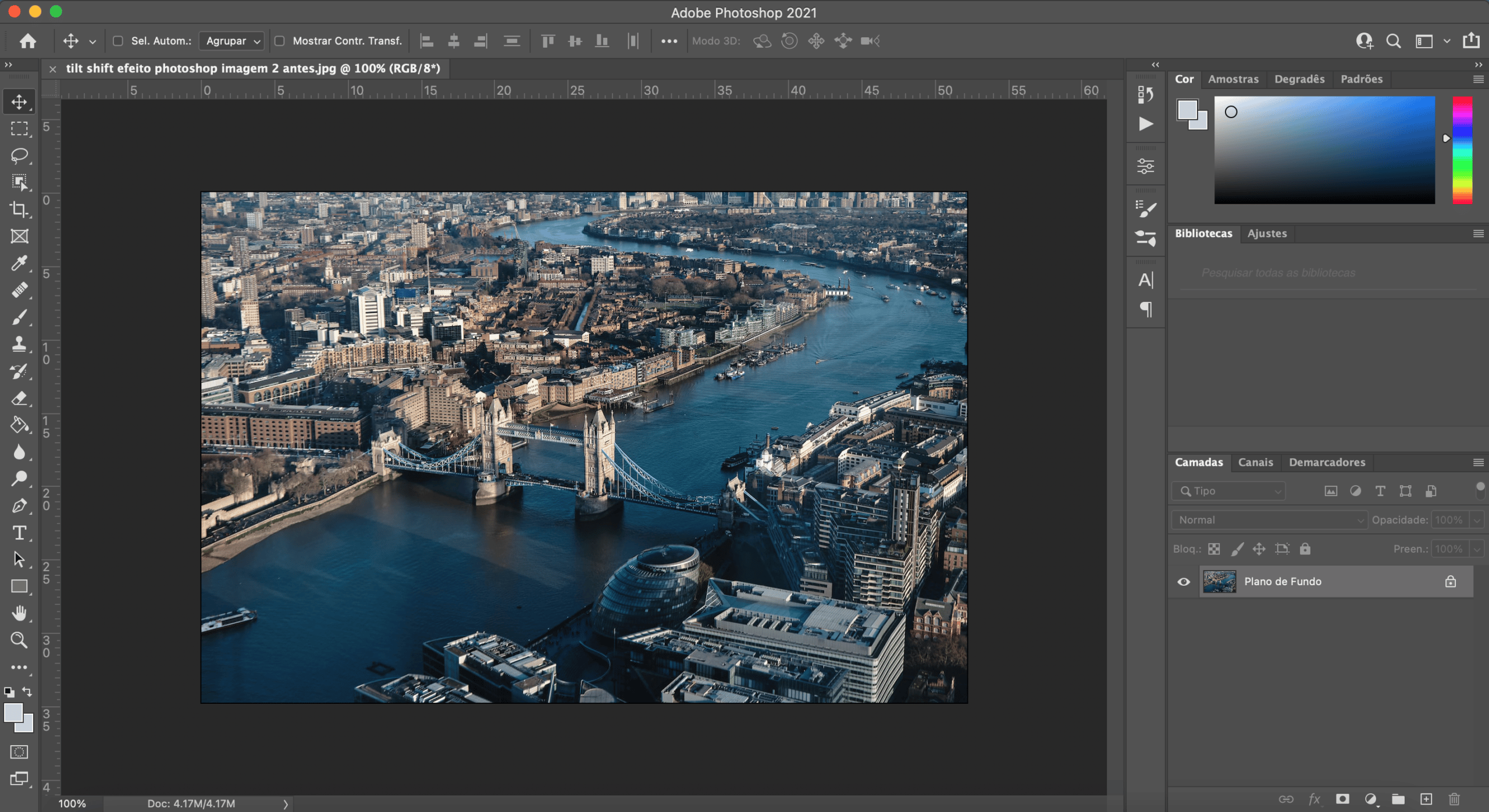Switch to the Demarcadores tab

coord(1327,462)
